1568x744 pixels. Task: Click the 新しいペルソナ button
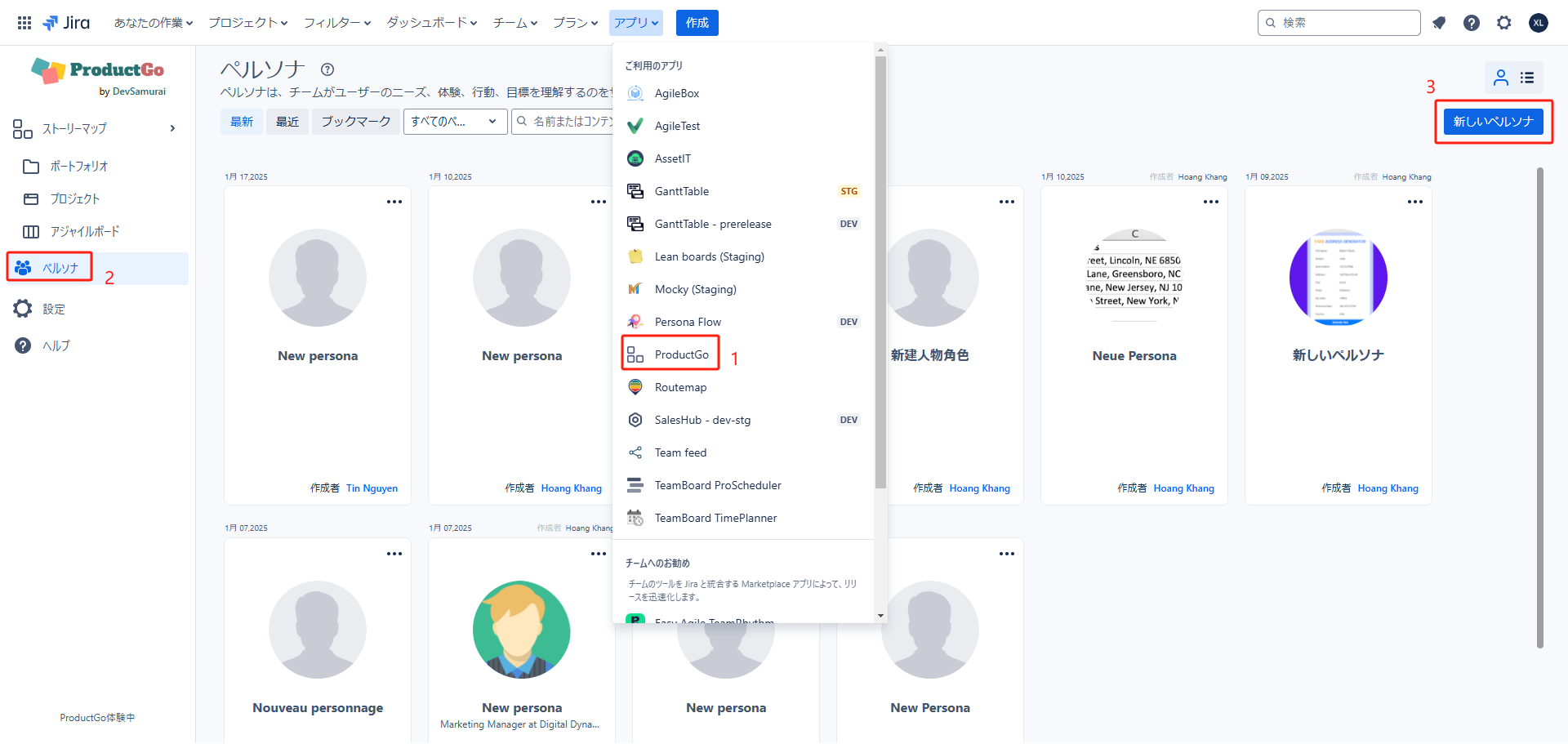tap(1493, 122)
